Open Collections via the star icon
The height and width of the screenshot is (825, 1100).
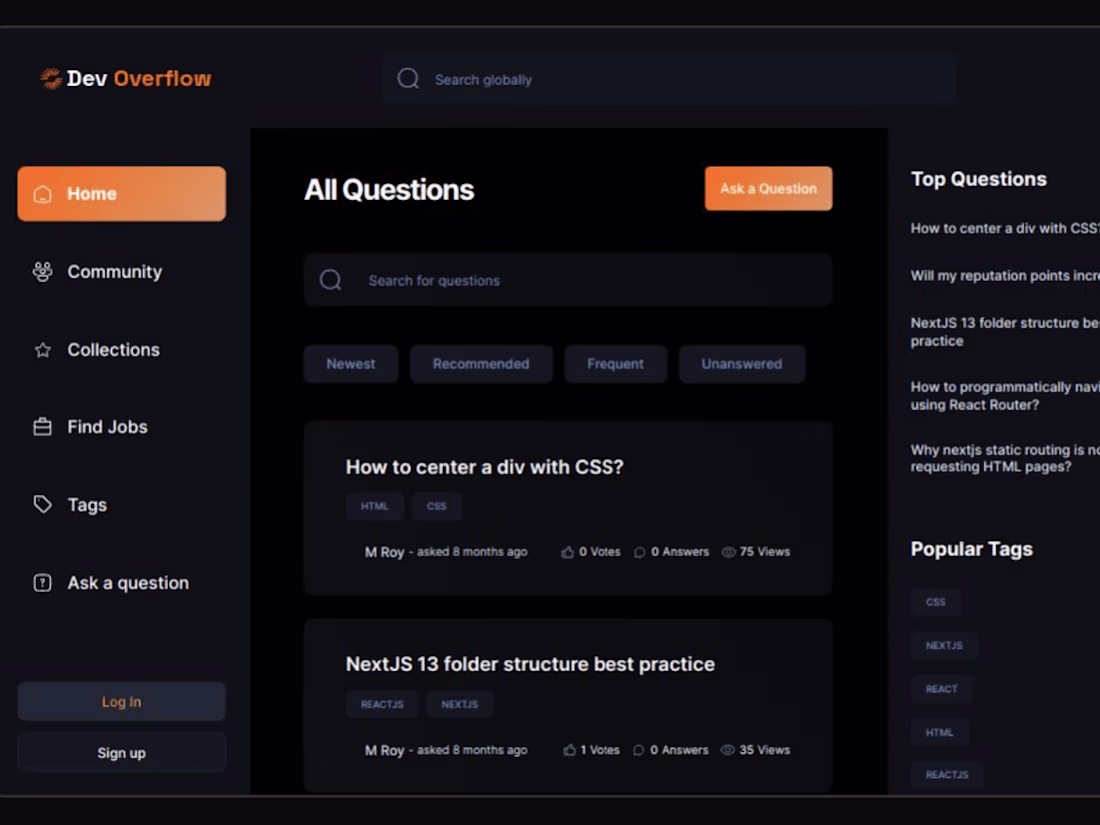(x=41, y=350)
